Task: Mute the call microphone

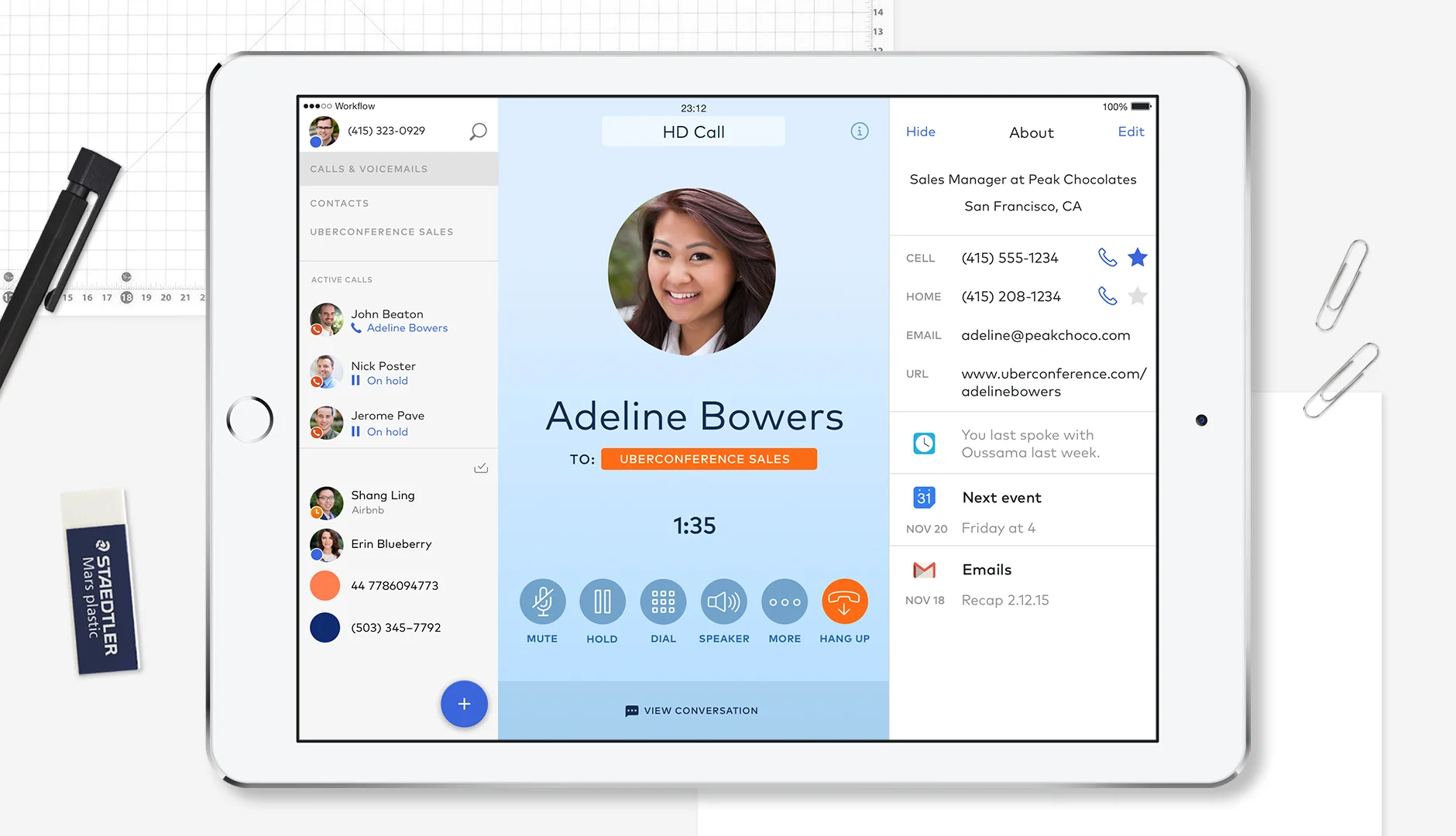Action: click(x=542, y=601)
